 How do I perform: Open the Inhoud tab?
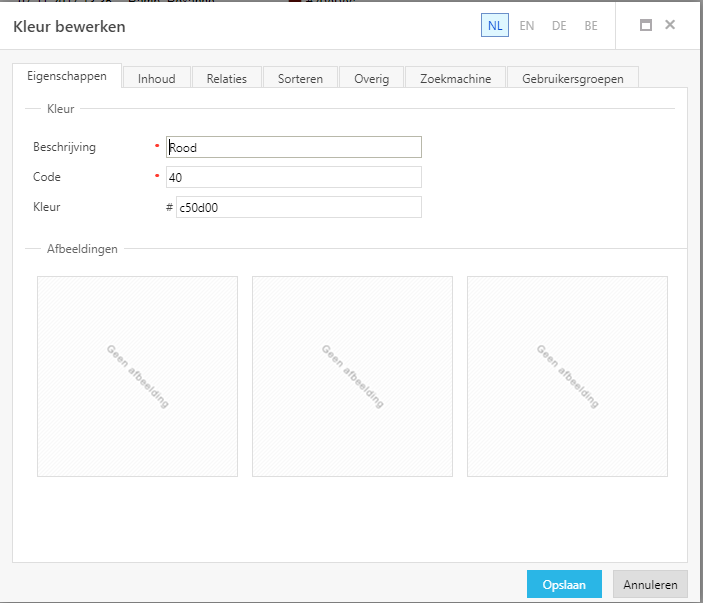(156, 78)
